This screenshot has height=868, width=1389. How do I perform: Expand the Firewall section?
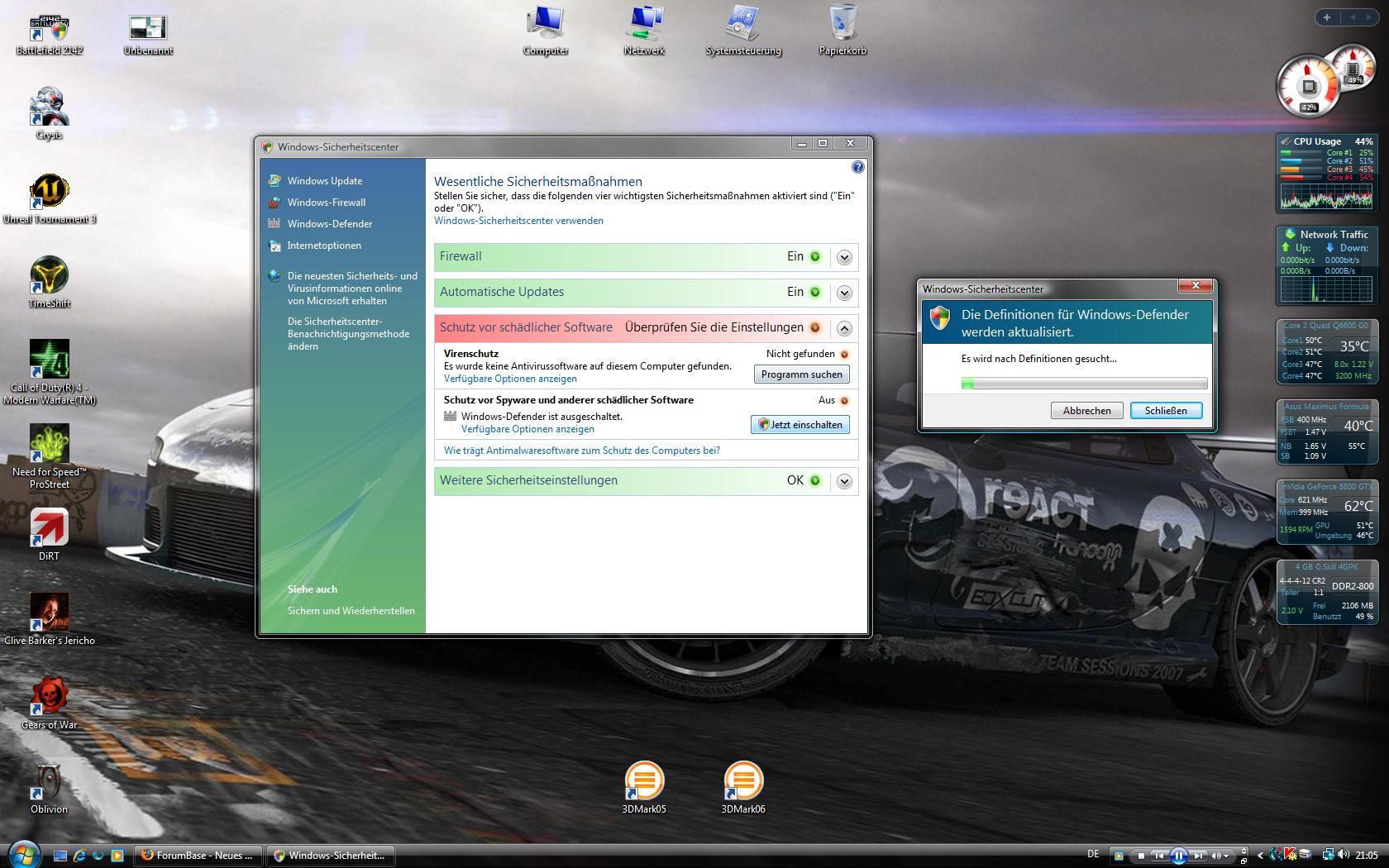coord(844,257)
